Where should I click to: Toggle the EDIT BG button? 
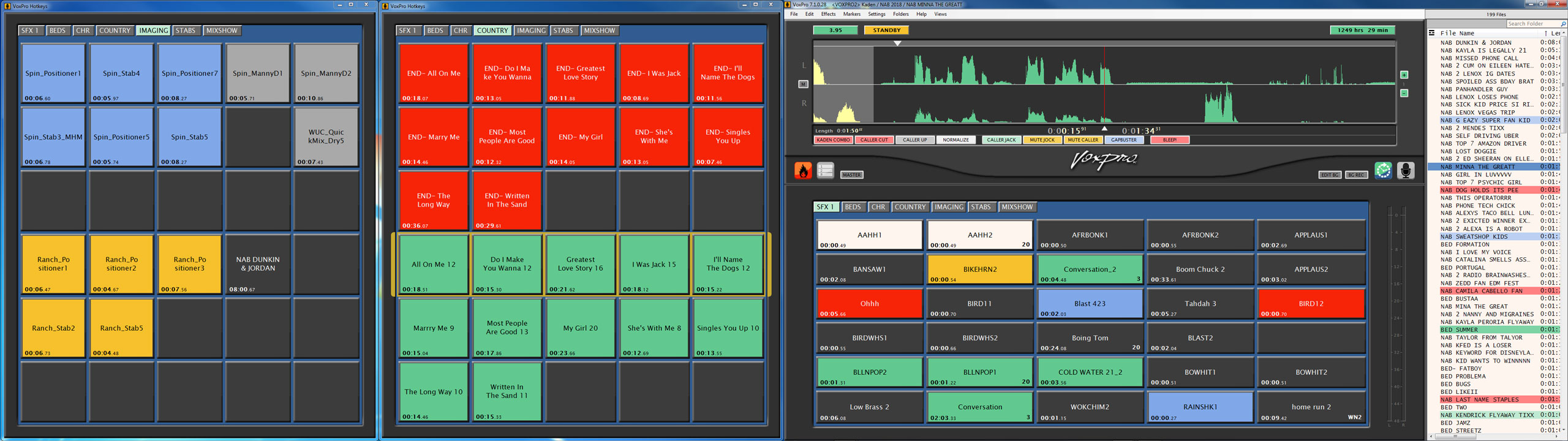[1330, 175]
